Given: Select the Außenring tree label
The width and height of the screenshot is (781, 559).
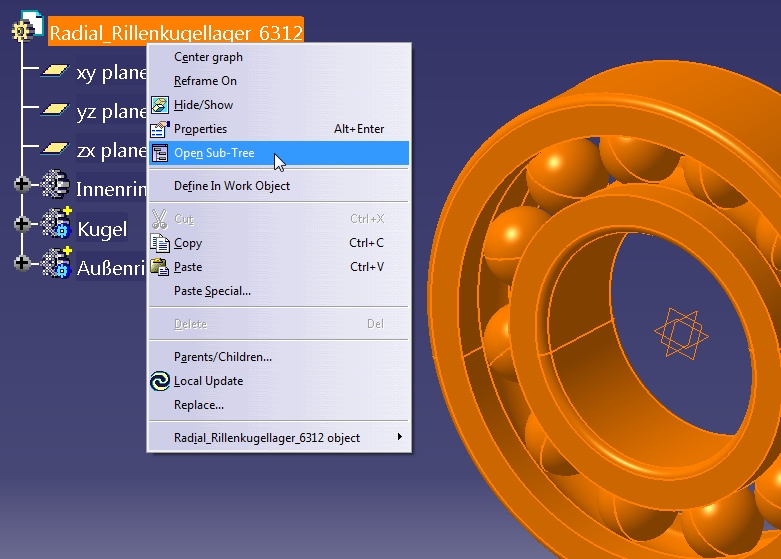Looking at the screenshot, I should click(x=111, y=268).
